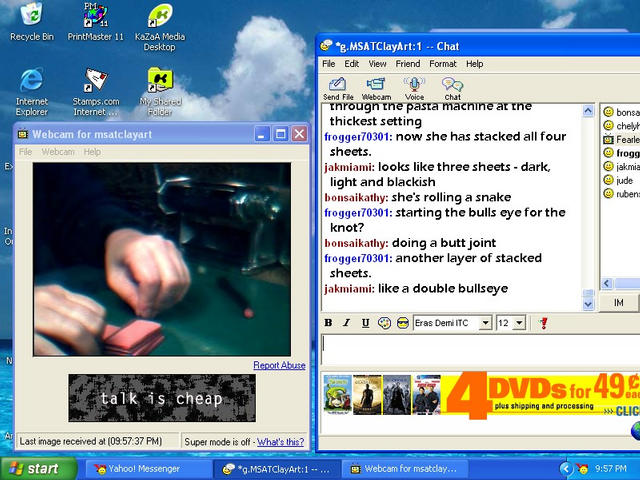Screen dimensions: 640x480
Task: Select rubens user in the chat list
Action: 621,194
